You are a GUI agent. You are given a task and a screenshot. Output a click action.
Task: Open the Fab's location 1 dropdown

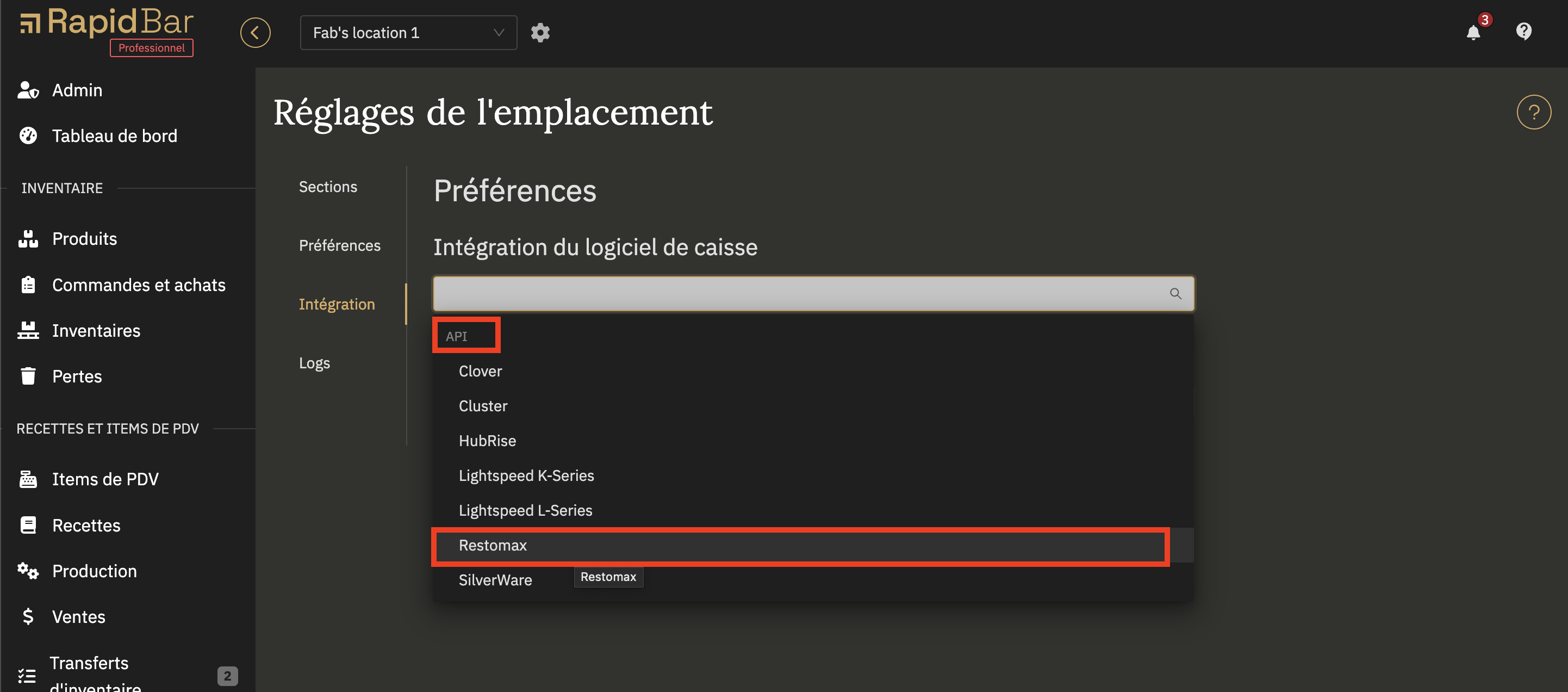[x=408, y=33]
